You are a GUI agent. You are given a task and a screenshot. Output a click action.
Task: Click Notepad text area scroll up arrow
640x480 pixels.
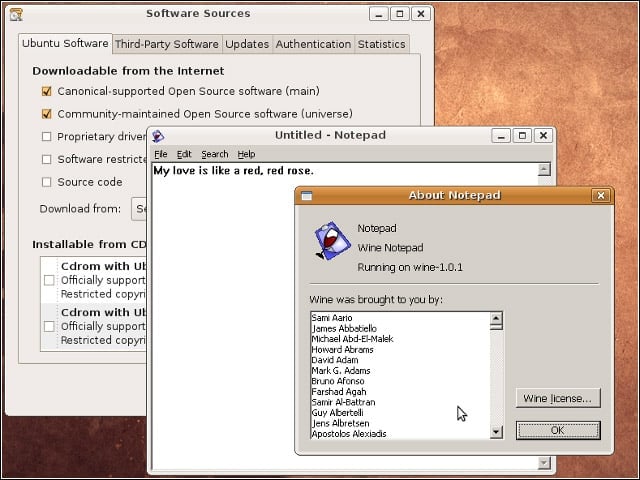click(544, 169)
